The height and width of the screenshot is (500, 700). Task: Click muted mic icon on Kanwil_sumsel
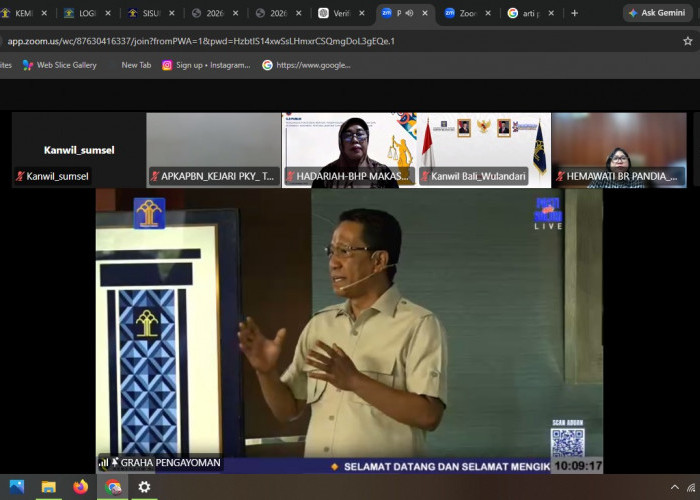[20, 176]
